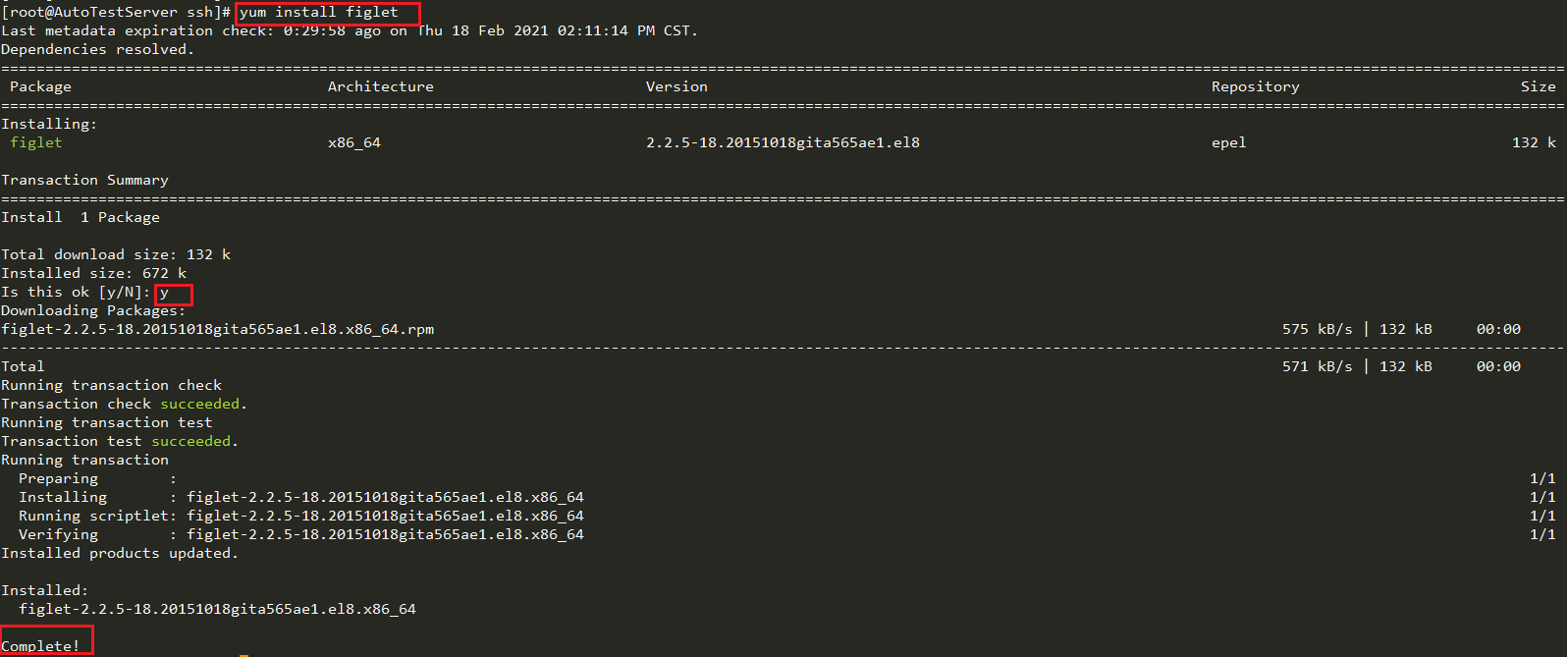This screenshot has height=657, width=1568.
Task: Click the "Repository" column header
Action: [x=1255, y=86]
